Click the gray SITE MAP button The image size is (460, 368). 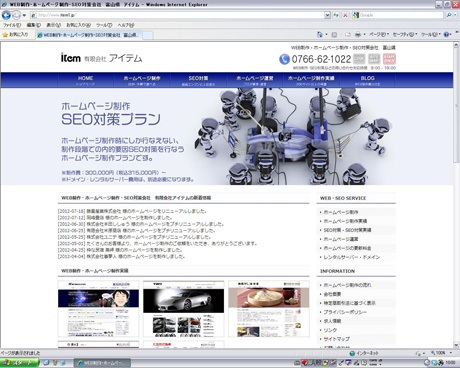374,59
